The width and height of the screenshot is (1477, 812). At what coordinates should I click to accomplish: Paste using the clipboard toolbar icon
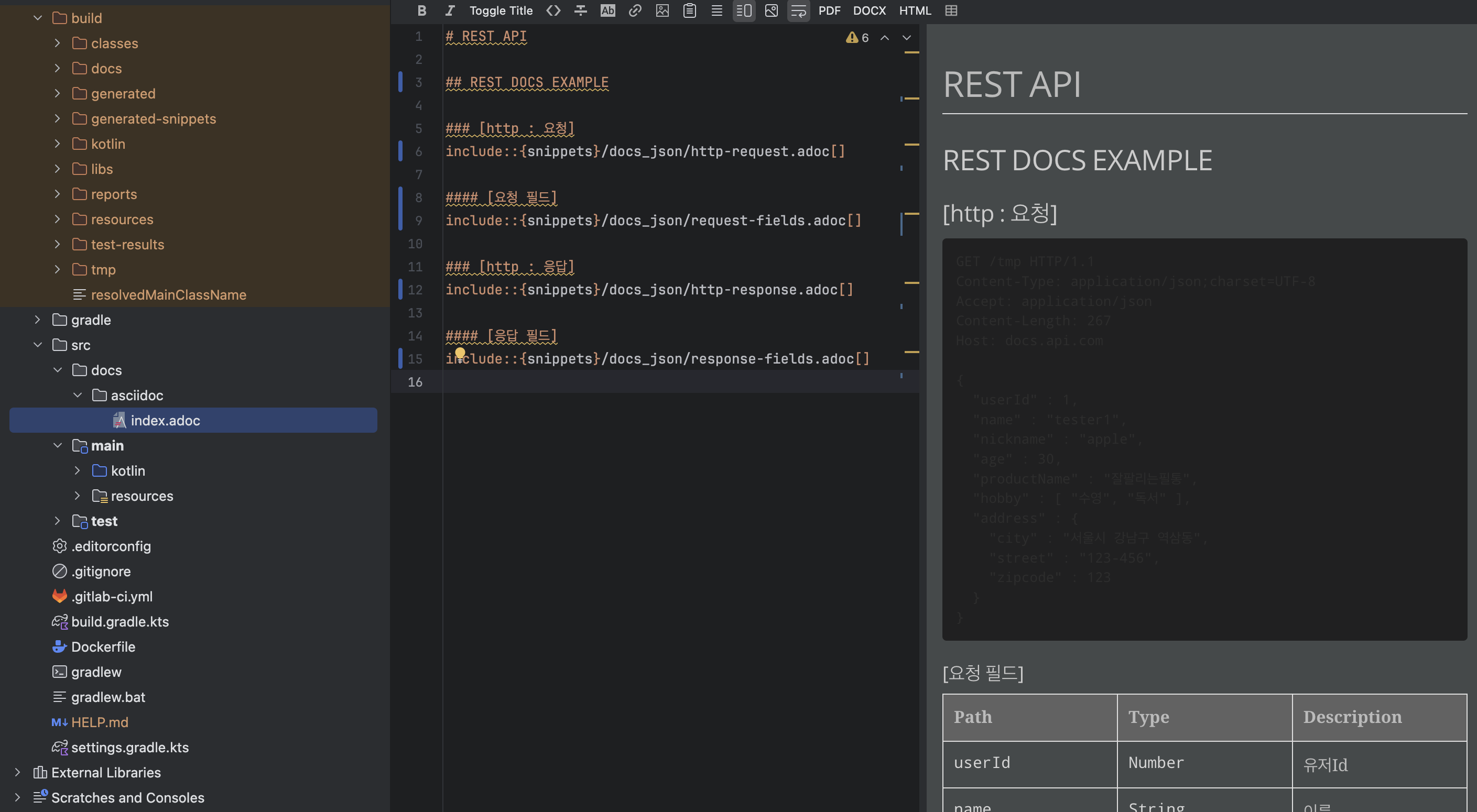click(689, 10)
